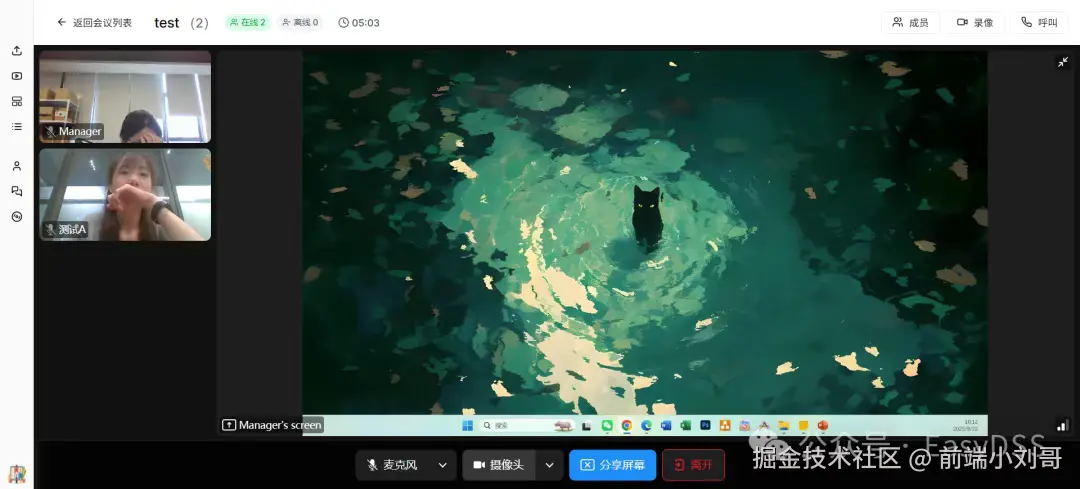Screen dimensions: 1080x489
Task: Go back via 返回会议列表 link
Action: (x=94, y=23)
